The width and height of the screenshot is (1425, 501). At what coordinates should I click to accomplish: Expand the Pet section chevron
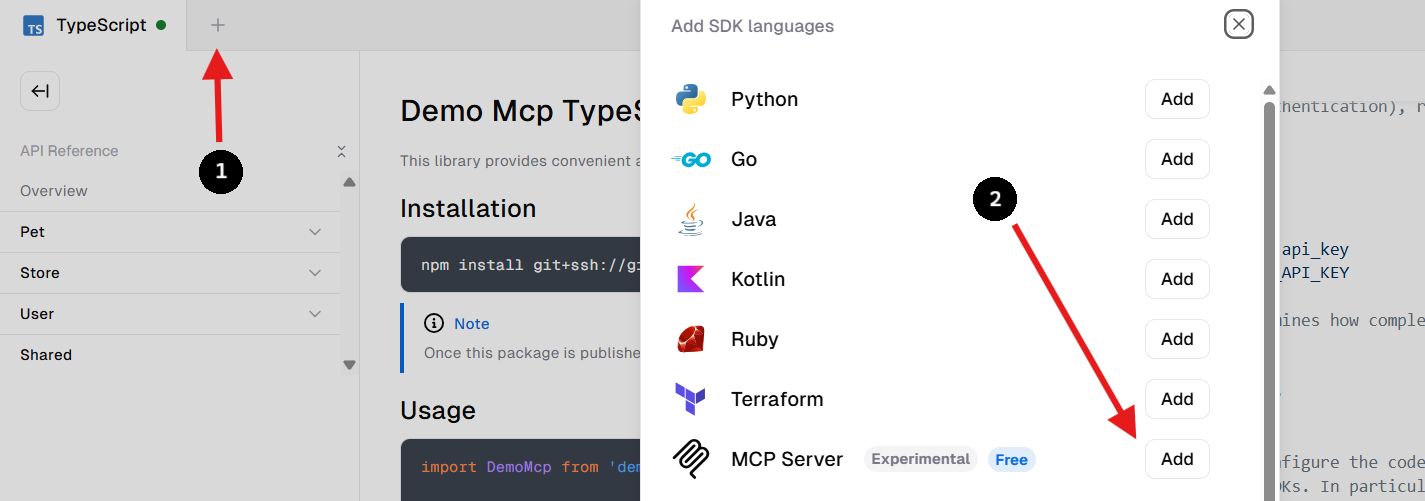click(x=315, y=232)
